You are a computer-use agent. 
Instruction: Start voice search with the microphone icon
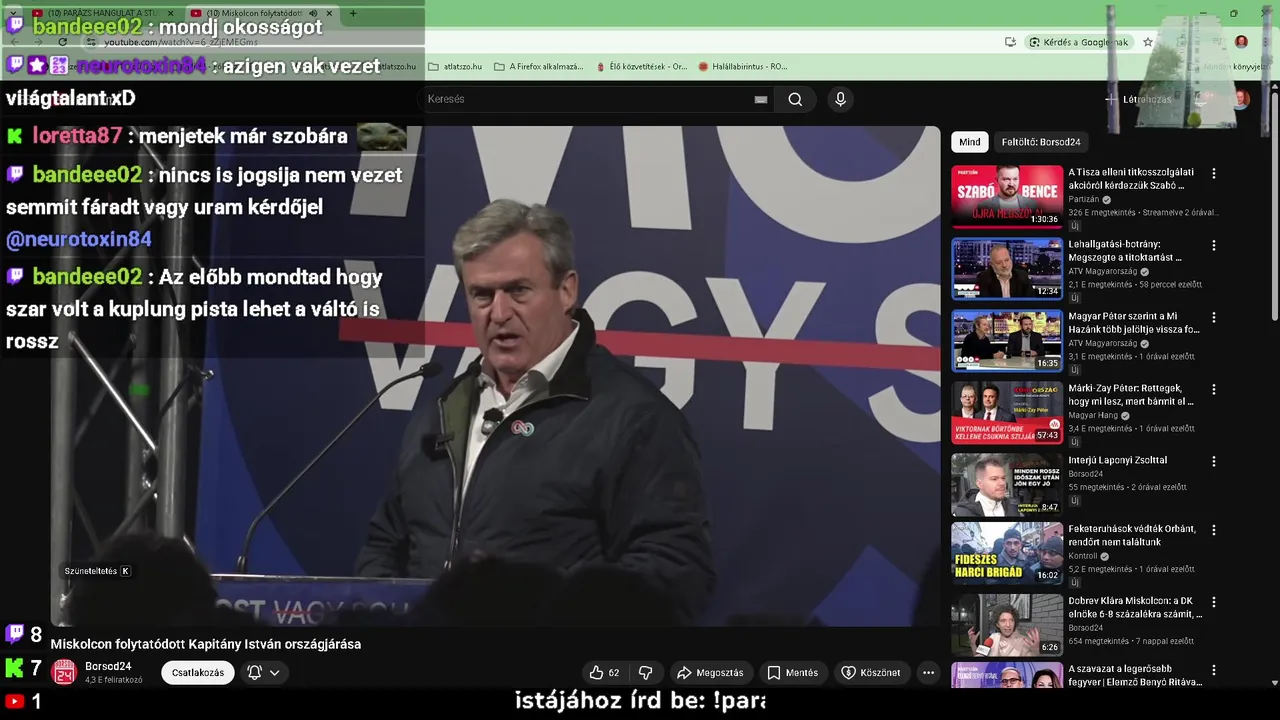coord(840,99)
